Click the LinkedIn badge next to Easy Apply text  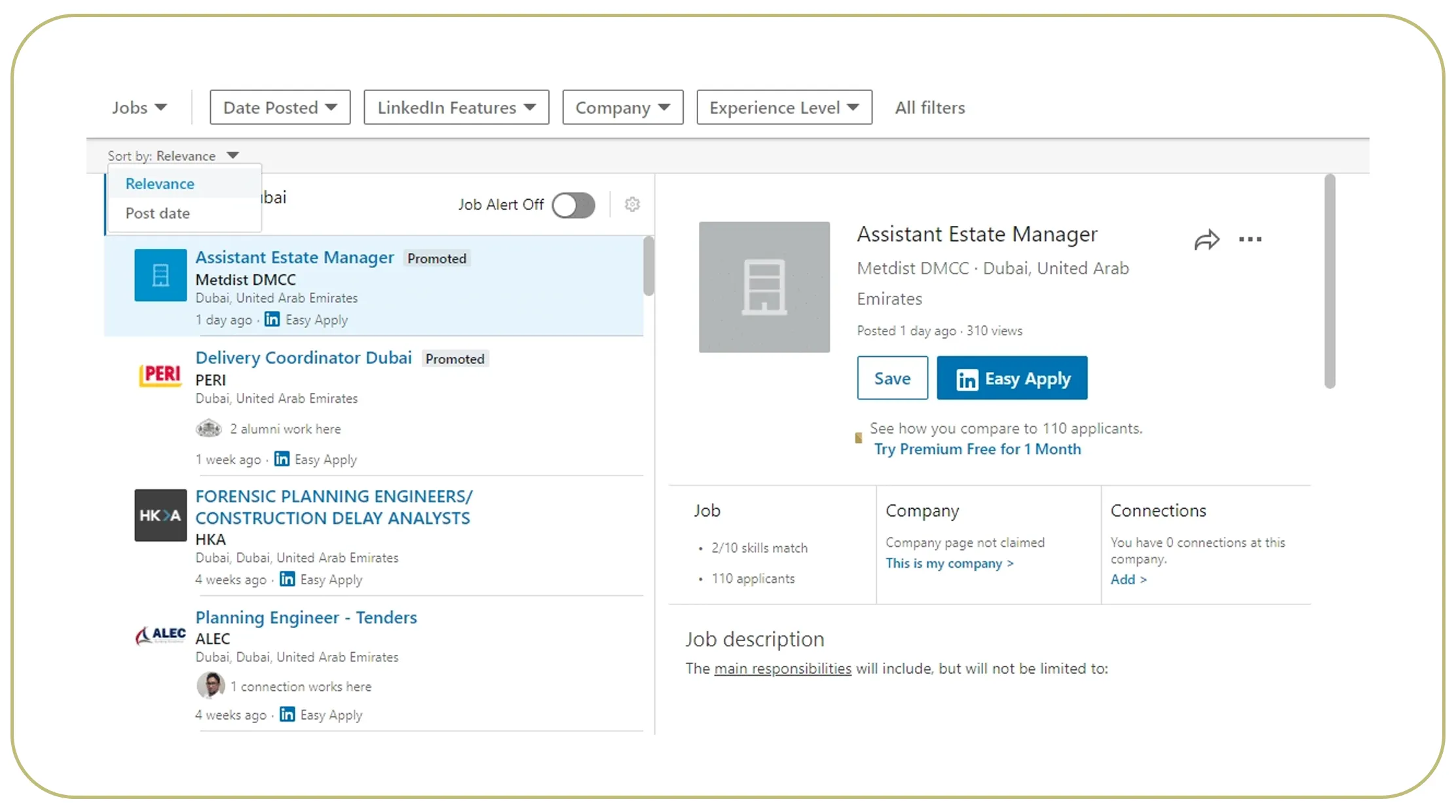click(x=271, y=320)
